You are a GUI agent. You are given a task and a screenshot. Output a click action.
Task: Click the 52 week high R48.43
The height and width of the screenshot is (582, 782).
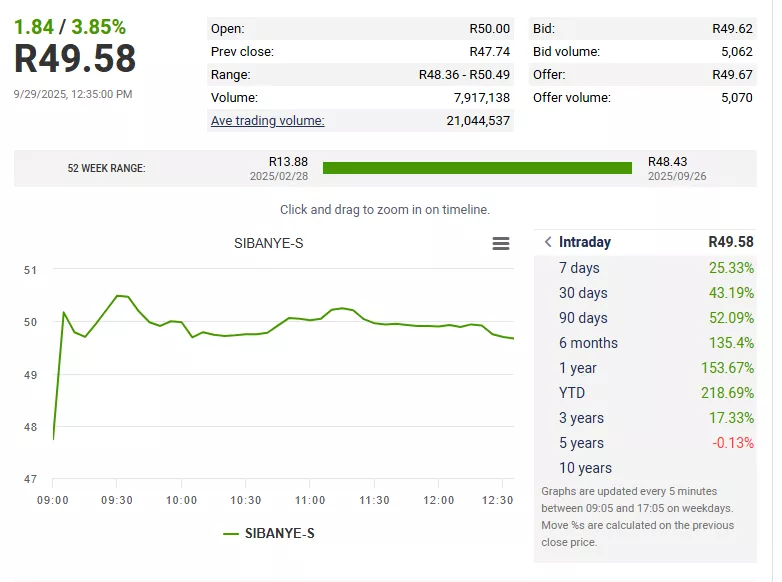667,162
